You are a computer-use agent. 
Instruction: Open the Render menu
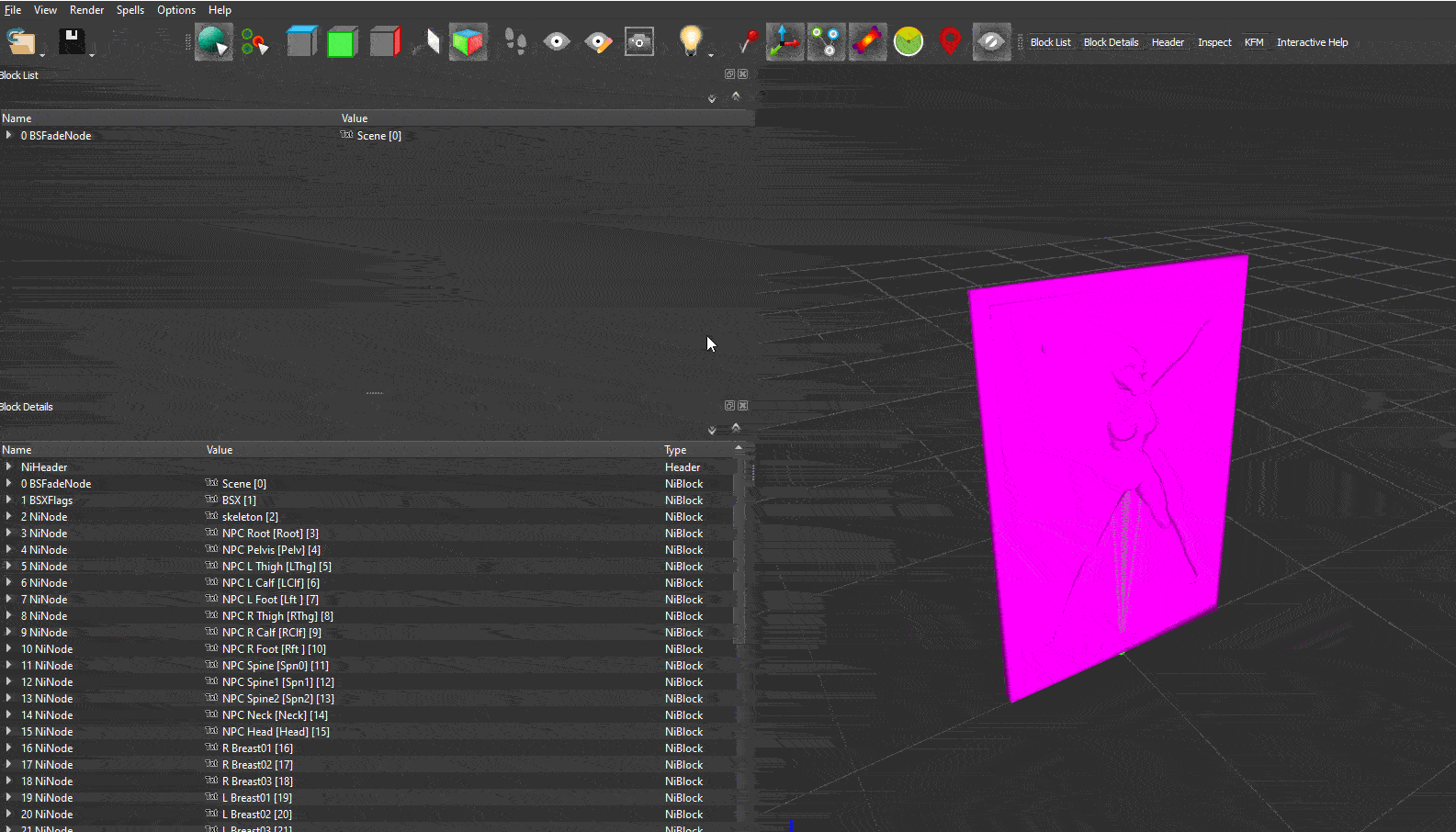[x=86, y=10]
